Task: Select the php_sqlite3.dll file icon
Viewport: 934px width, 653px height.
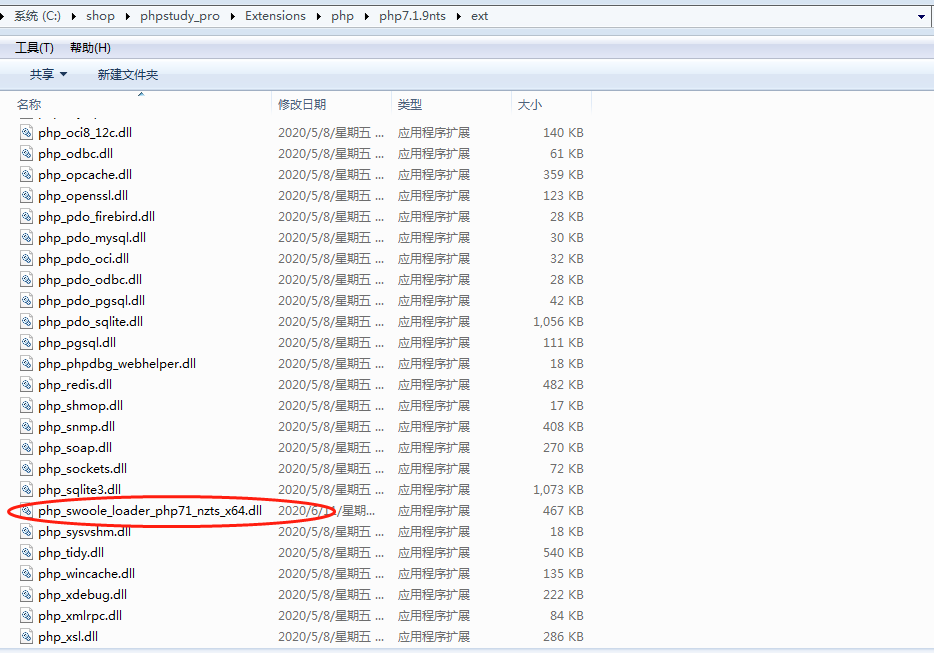Action: pos(28,490)
